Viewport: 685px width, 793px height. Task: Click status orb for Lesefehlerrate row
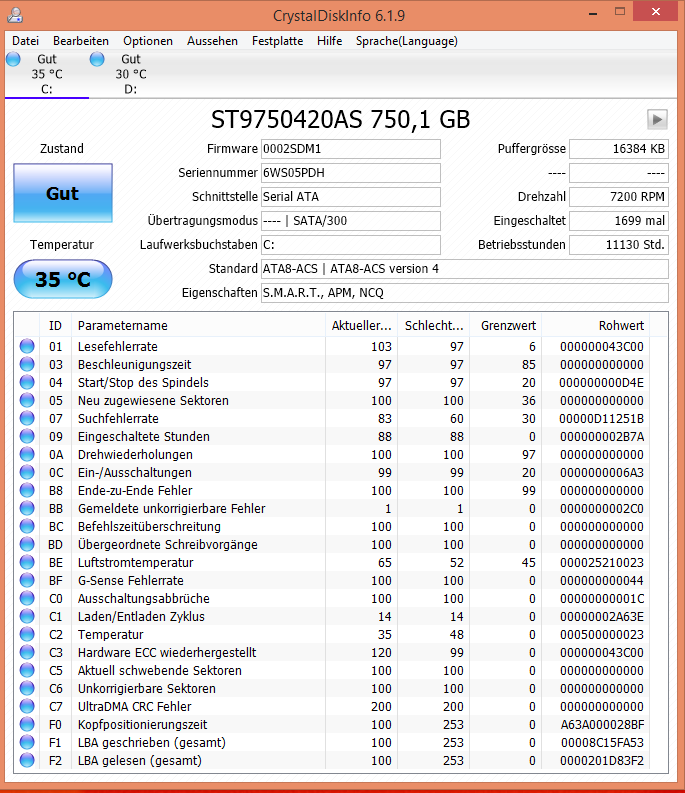27,346
